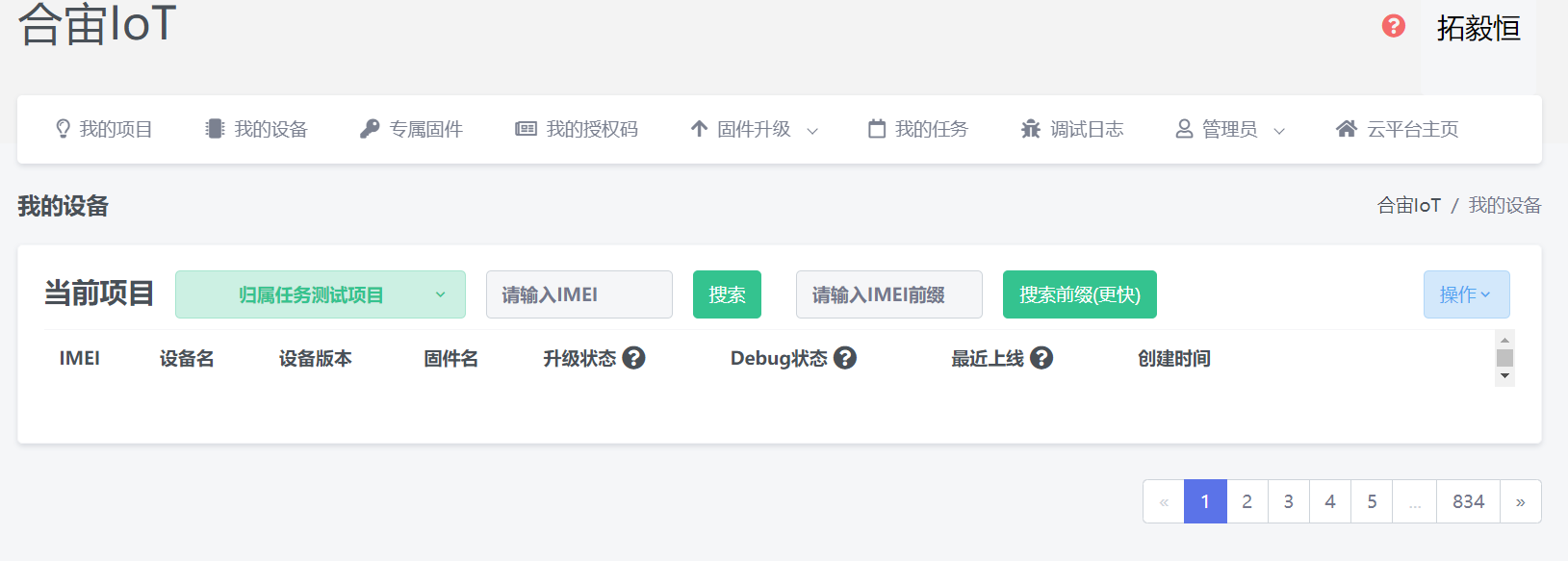Click the table scrollbar down arrow
This screenshot has width=1568, height=561.
point(1505,376)
